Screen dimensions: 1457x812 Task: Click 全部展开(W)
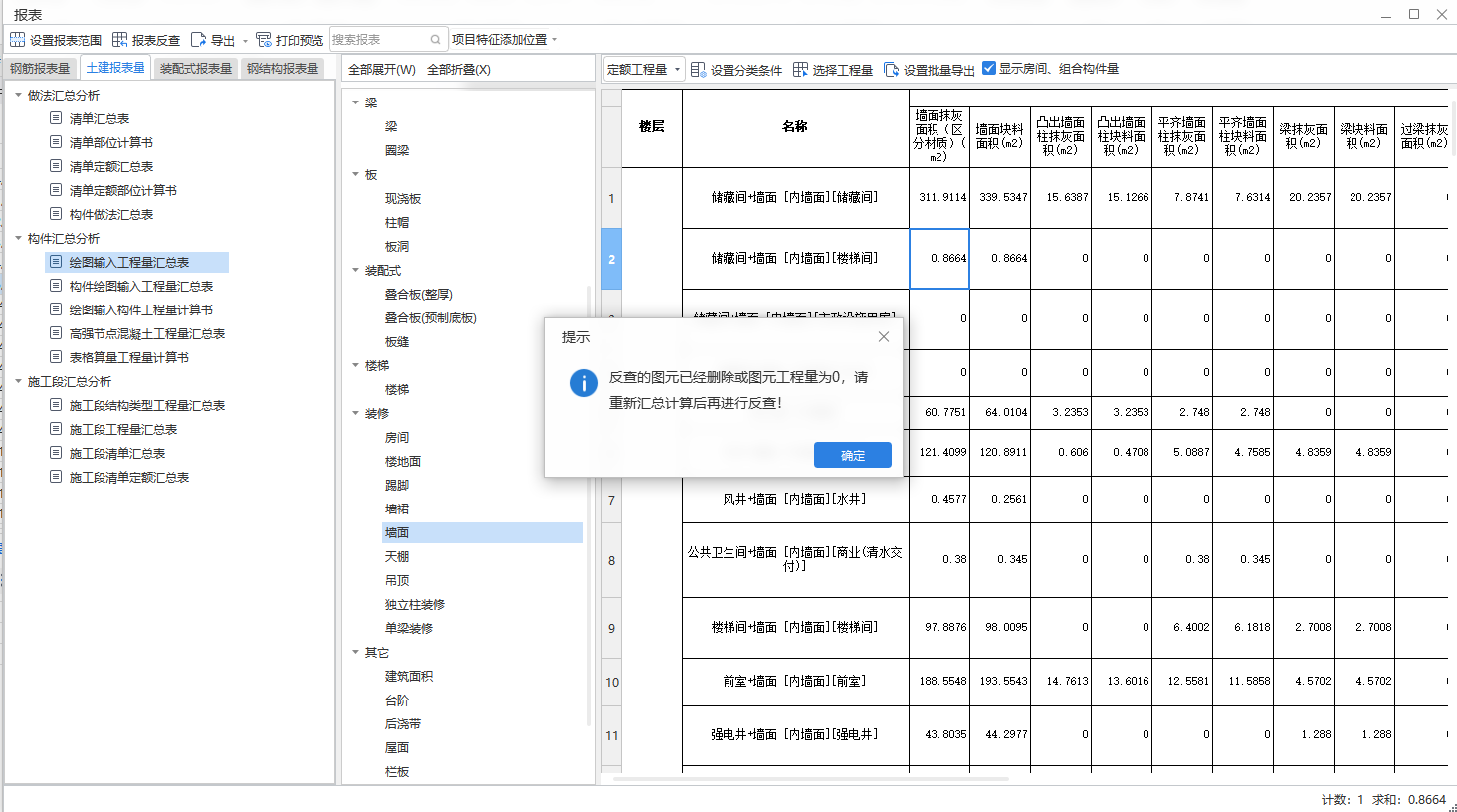tap(382, 69)
